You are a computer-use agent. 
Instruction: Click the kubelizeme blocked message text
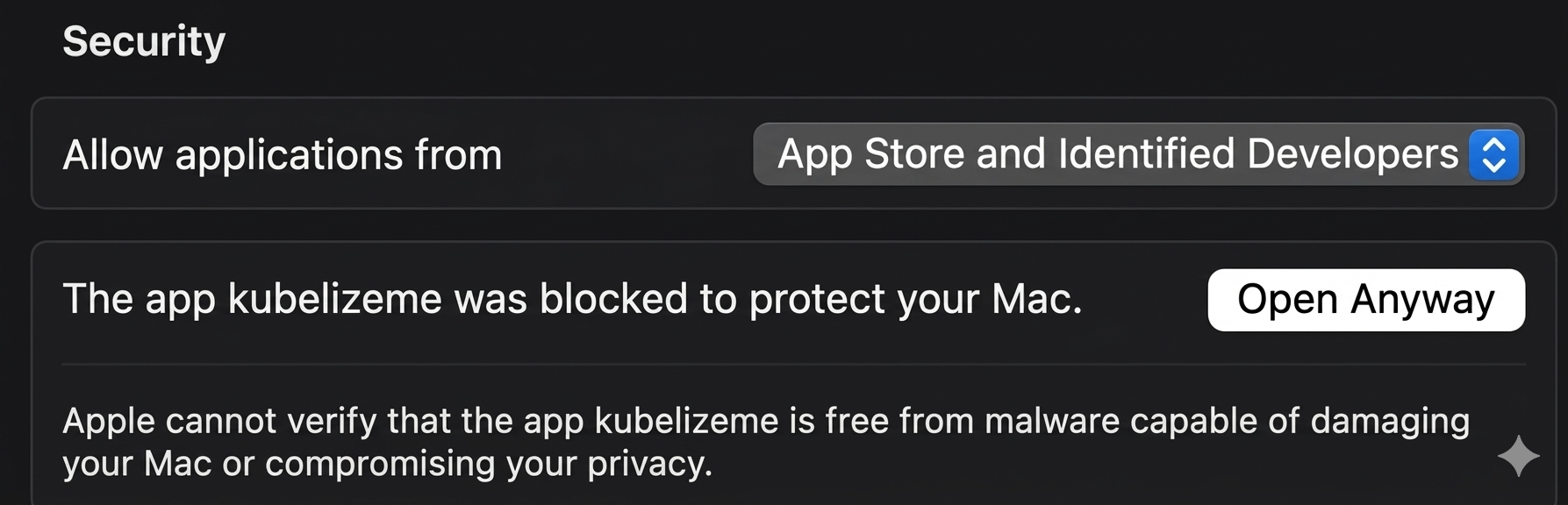click(x=572, y=299)
